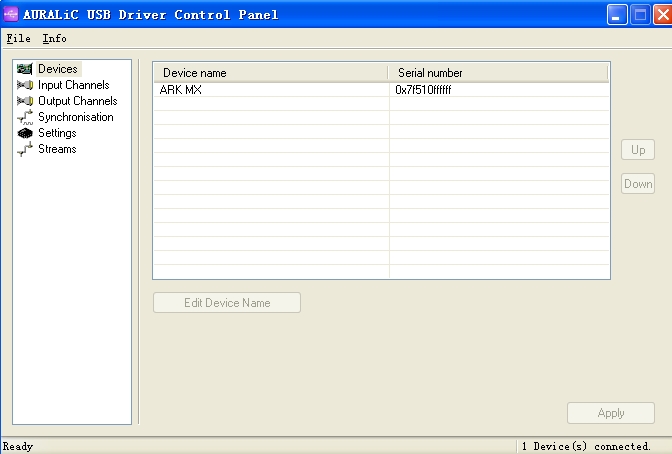
Task: Click the Devices sound card icon
Action: point(24,69)
